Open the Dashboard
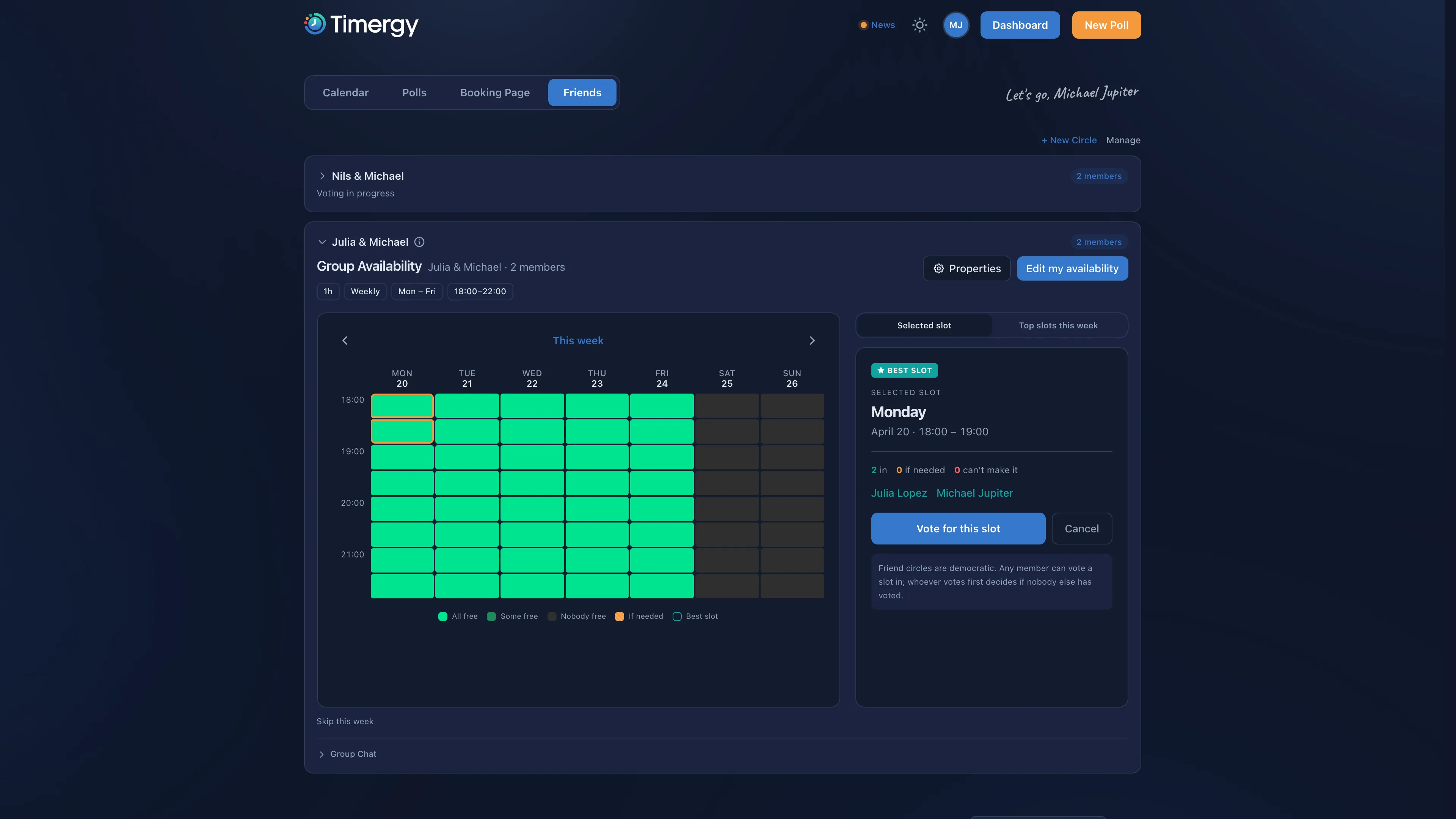Viewport: 1456px width, 819px height. pos(1020,25)
